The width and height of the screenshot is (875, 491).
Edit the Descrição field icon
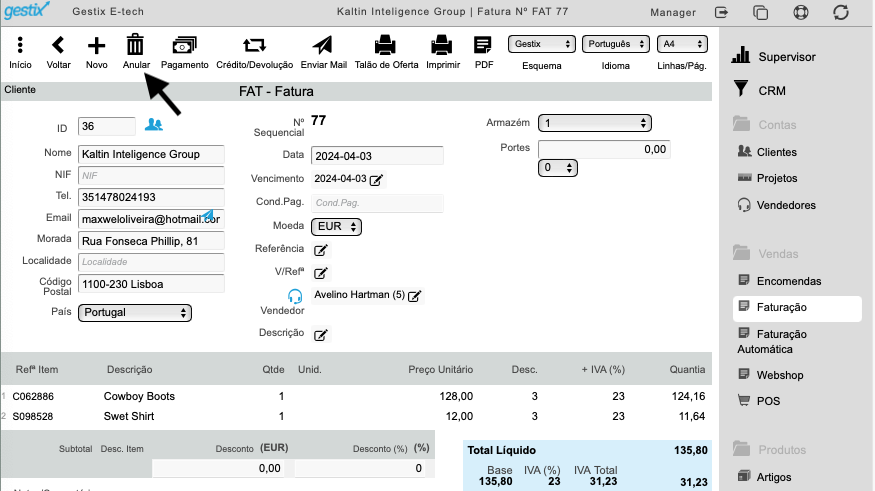point(320,335)
